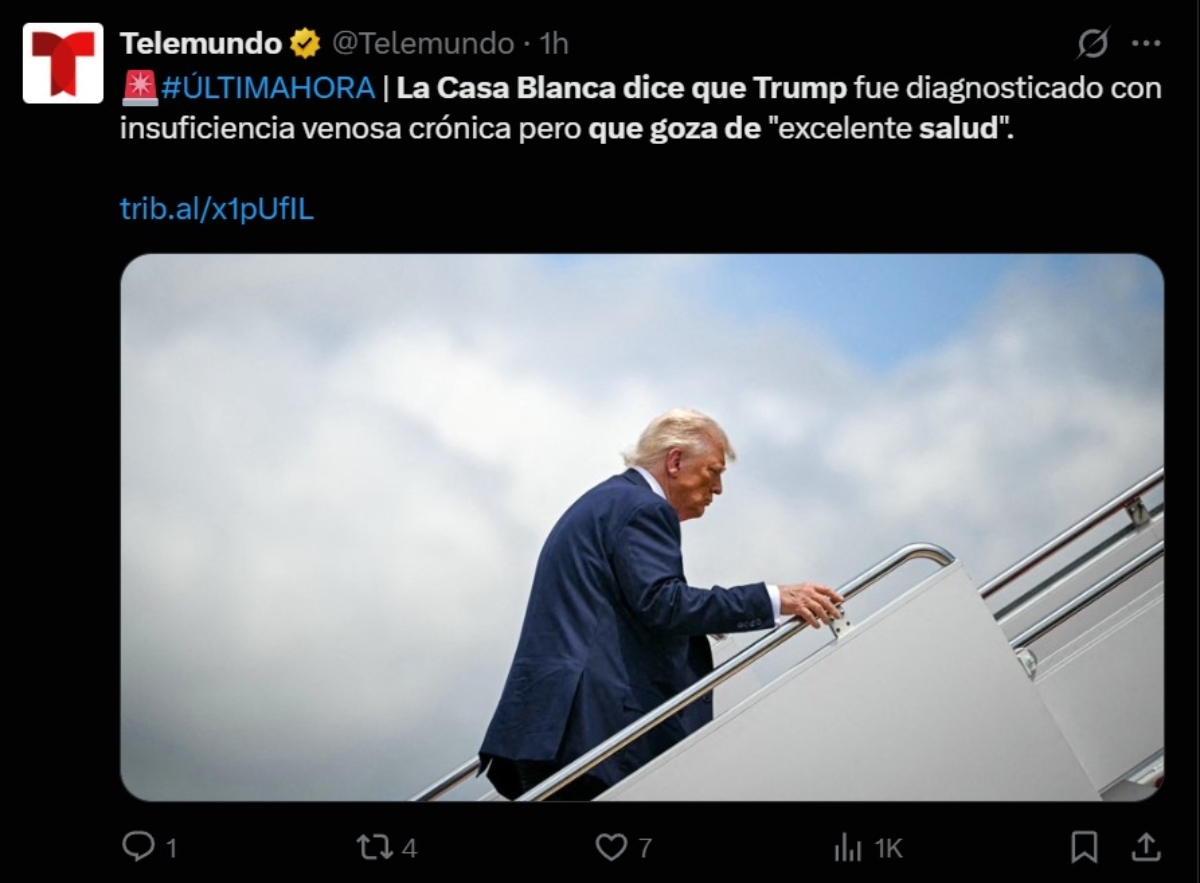This screenshot has width=1200, height=883.
Task: Open the Telemundo profile avatar logo
Action: (x=63, y=63)
